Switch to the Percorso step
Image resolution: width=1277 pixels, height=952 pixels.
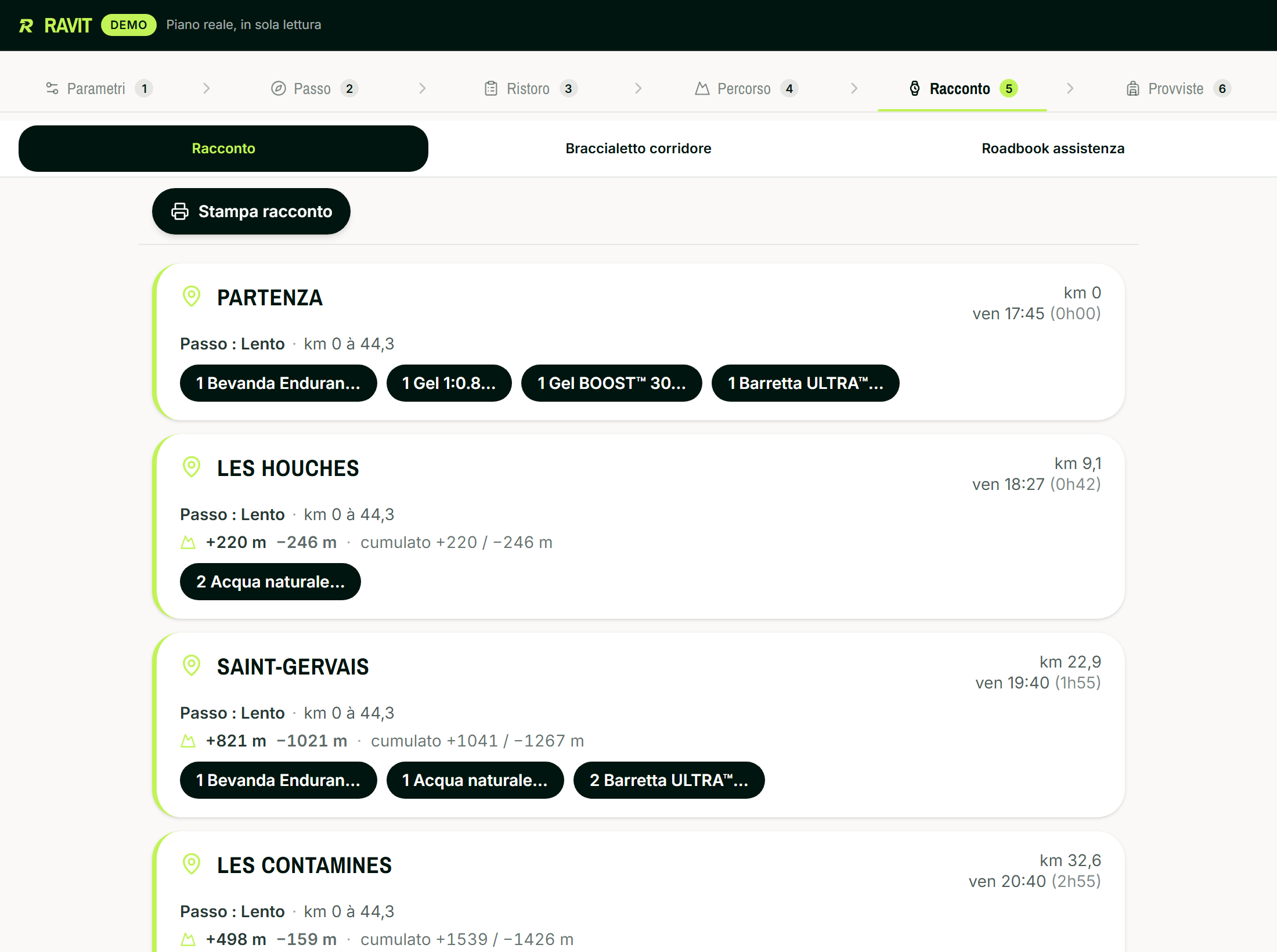tap(746, 88)
